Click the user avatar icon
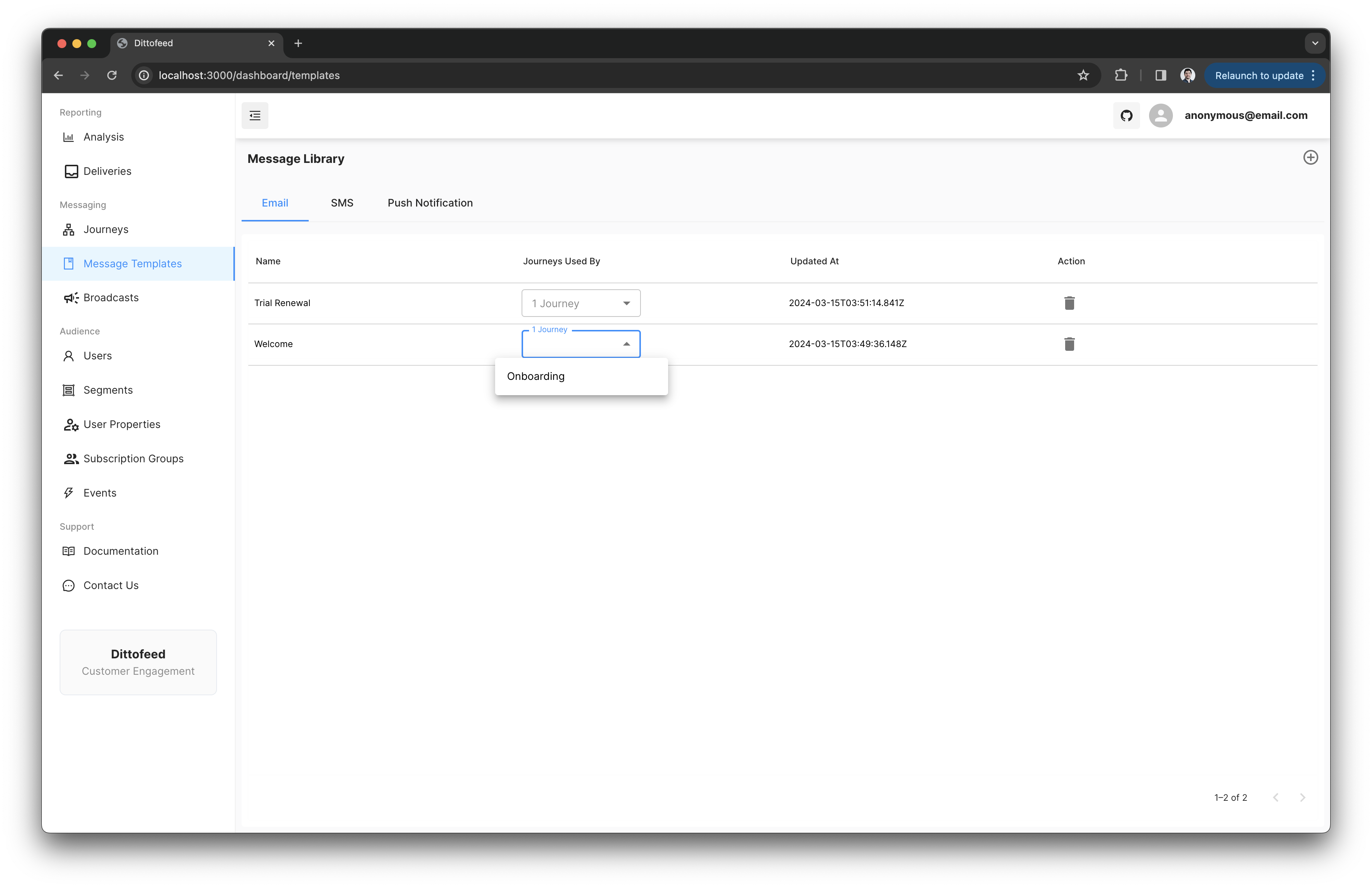Screen dimensions: 1372x888 pos(1161,115)
